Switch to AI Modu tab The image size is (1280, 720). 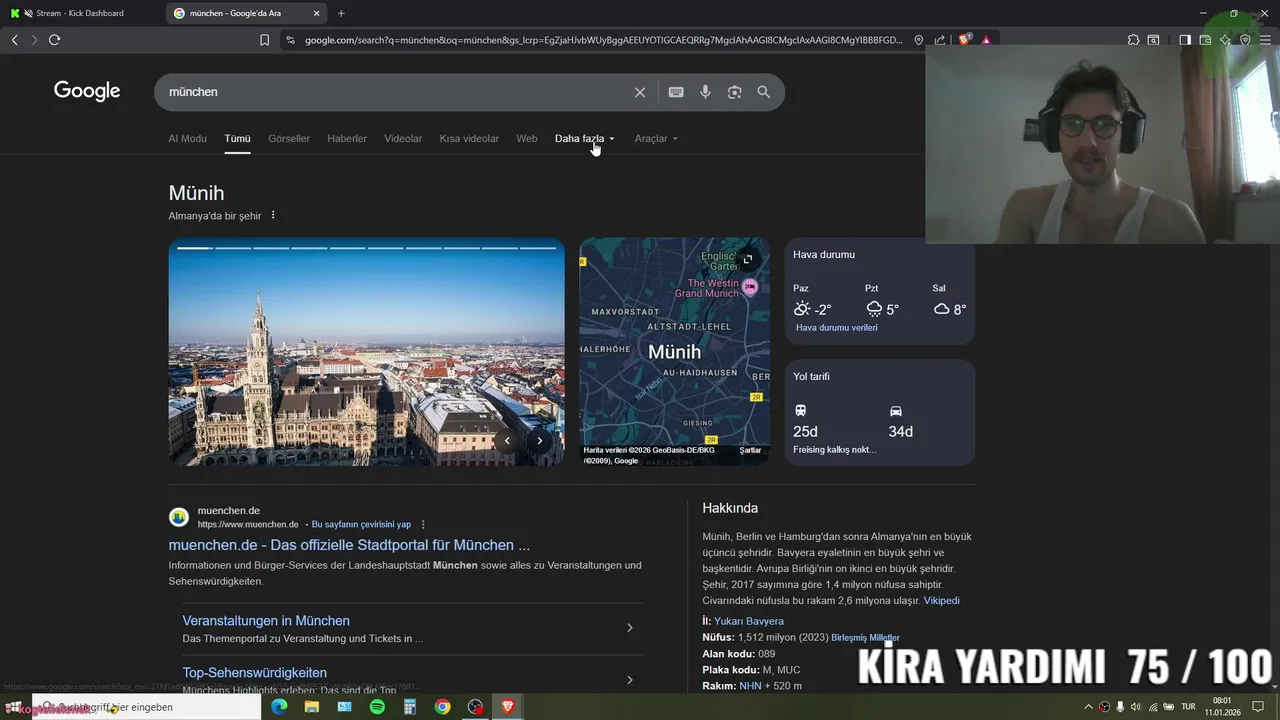point(187,139)
